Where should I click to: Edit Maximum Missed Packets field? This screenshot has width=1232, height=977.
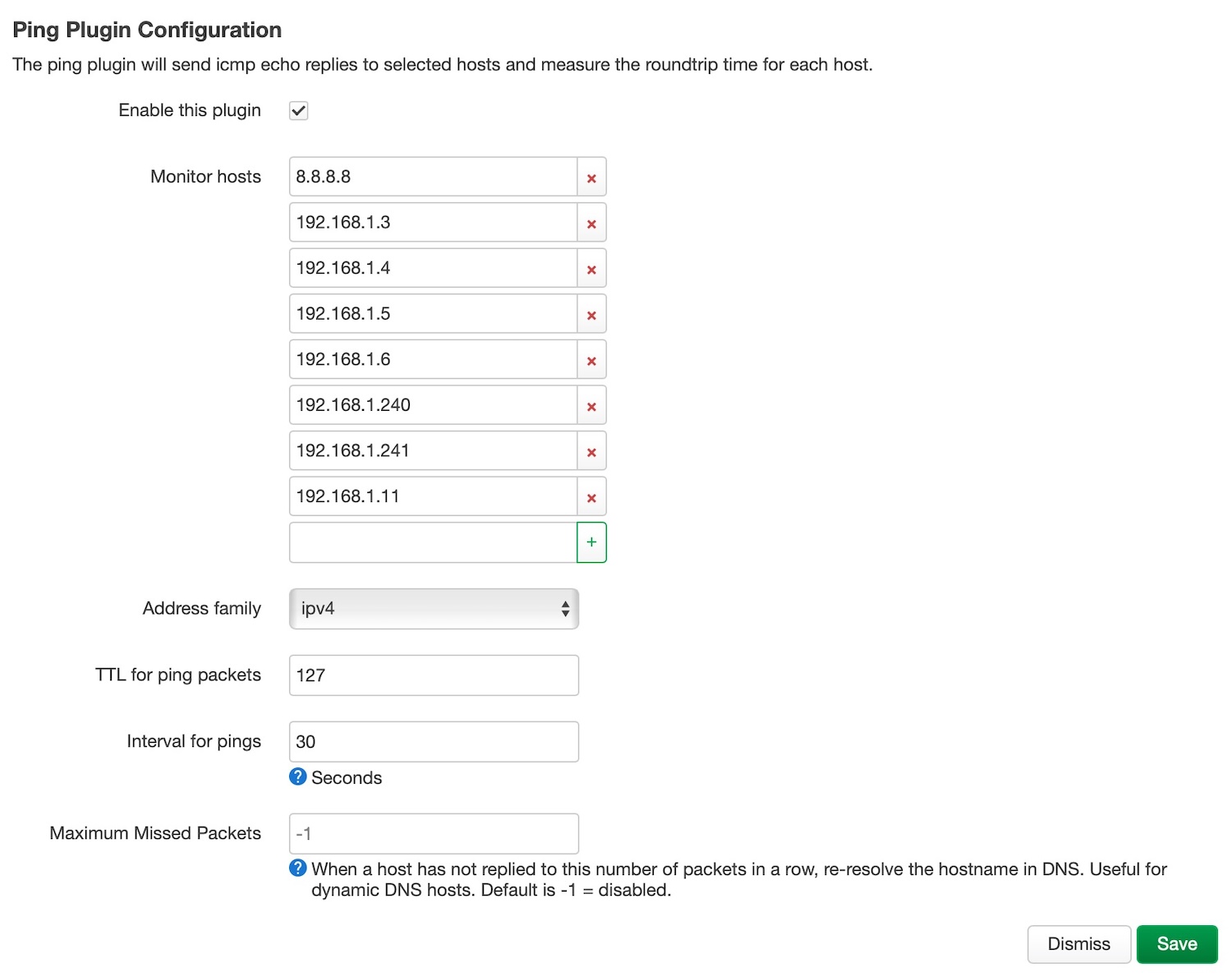tap(434, 834)
